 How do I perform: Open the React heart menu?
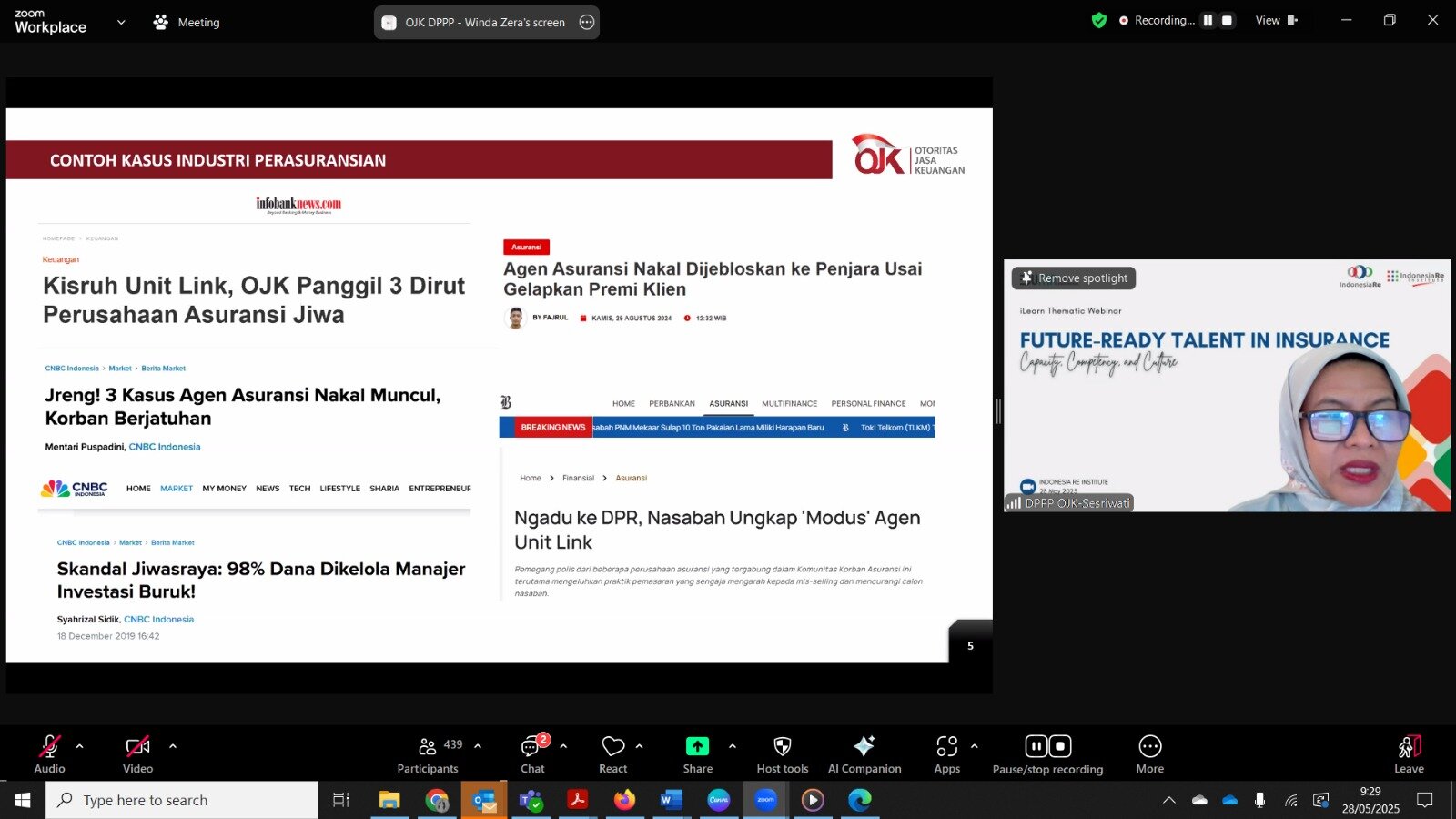click(613, 754)
